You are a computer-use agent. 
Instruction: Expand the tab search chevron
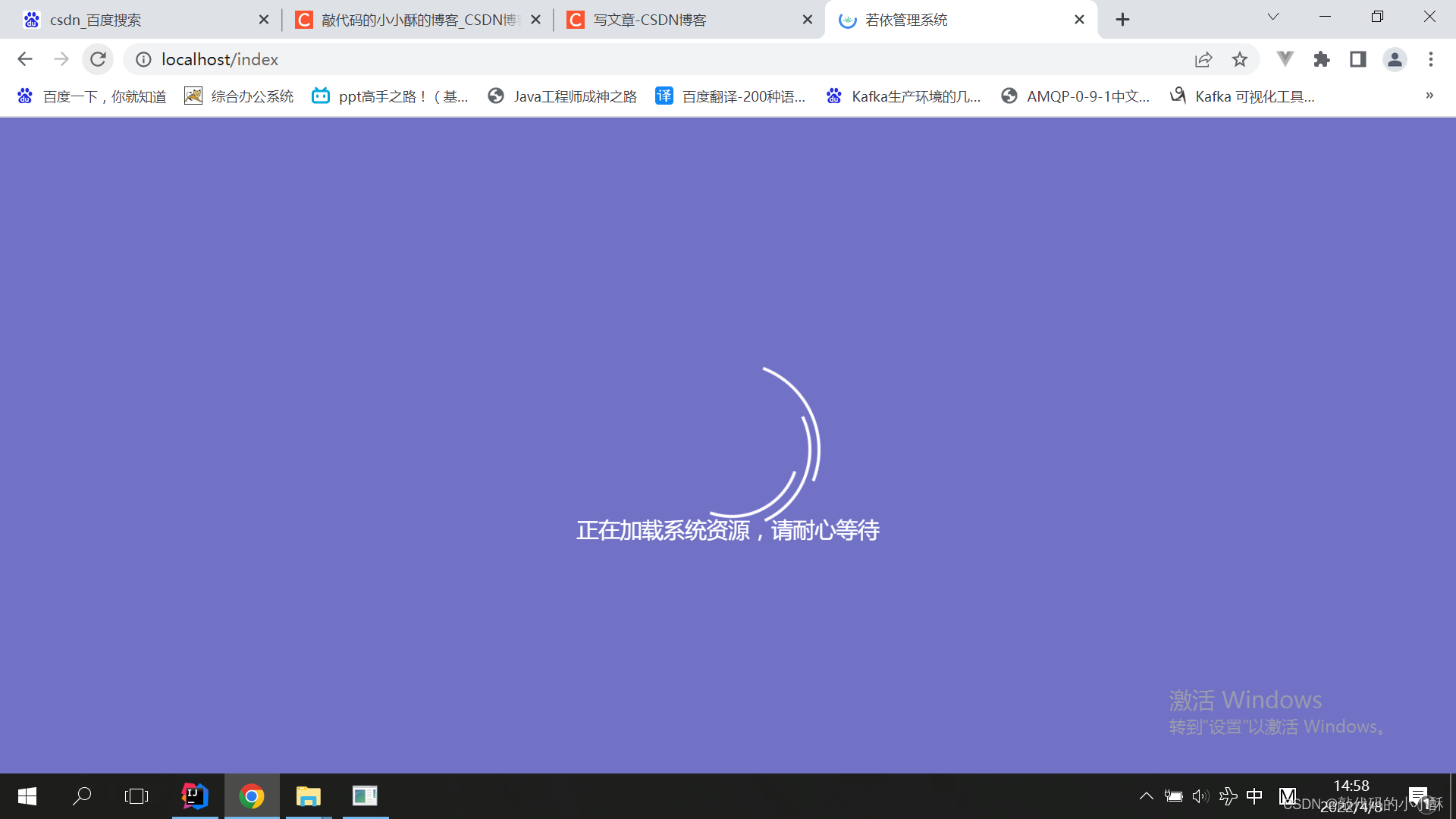pyautogui.click(x=1273, y=17)
